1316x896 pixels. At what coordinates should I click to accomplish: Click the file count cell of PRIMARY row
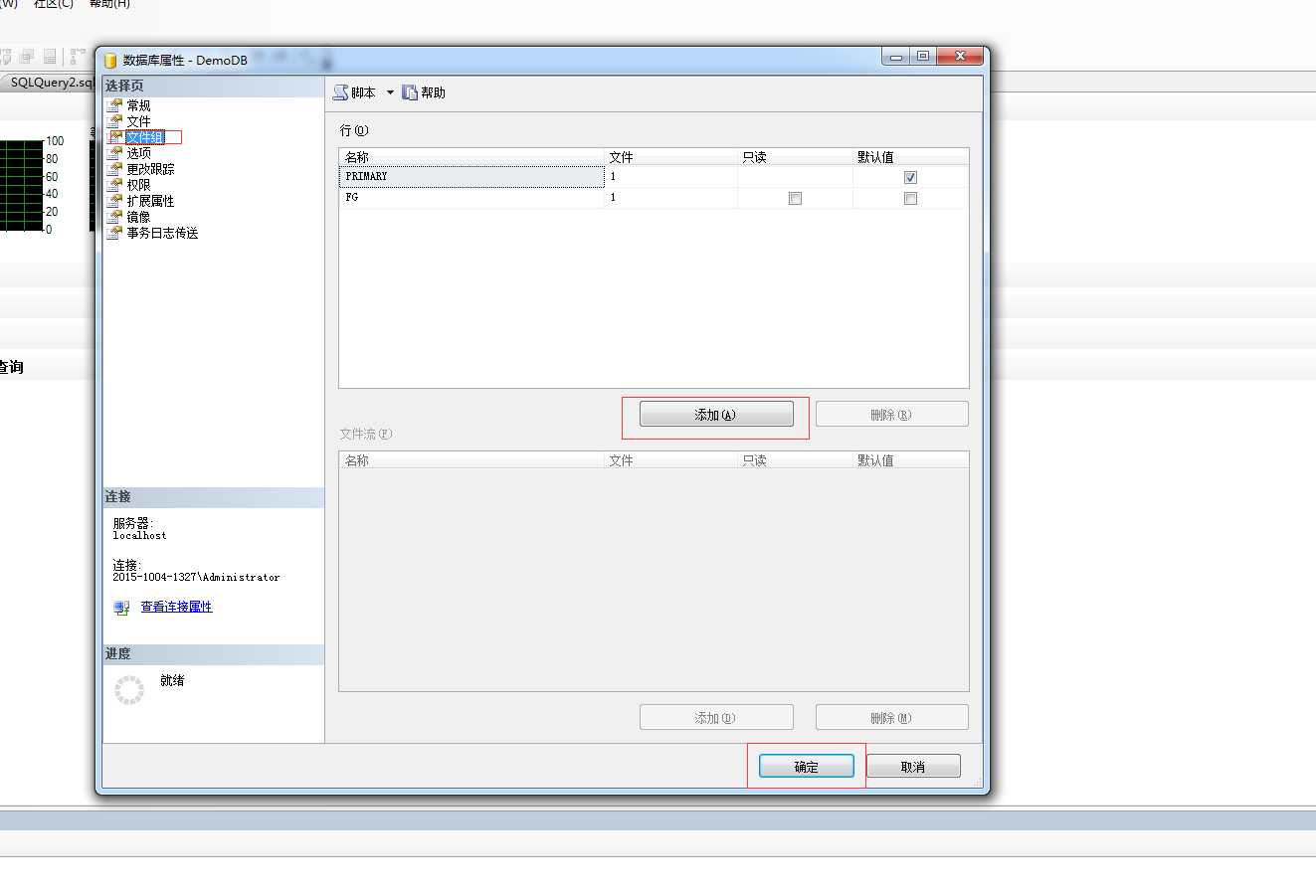point(670,176)
